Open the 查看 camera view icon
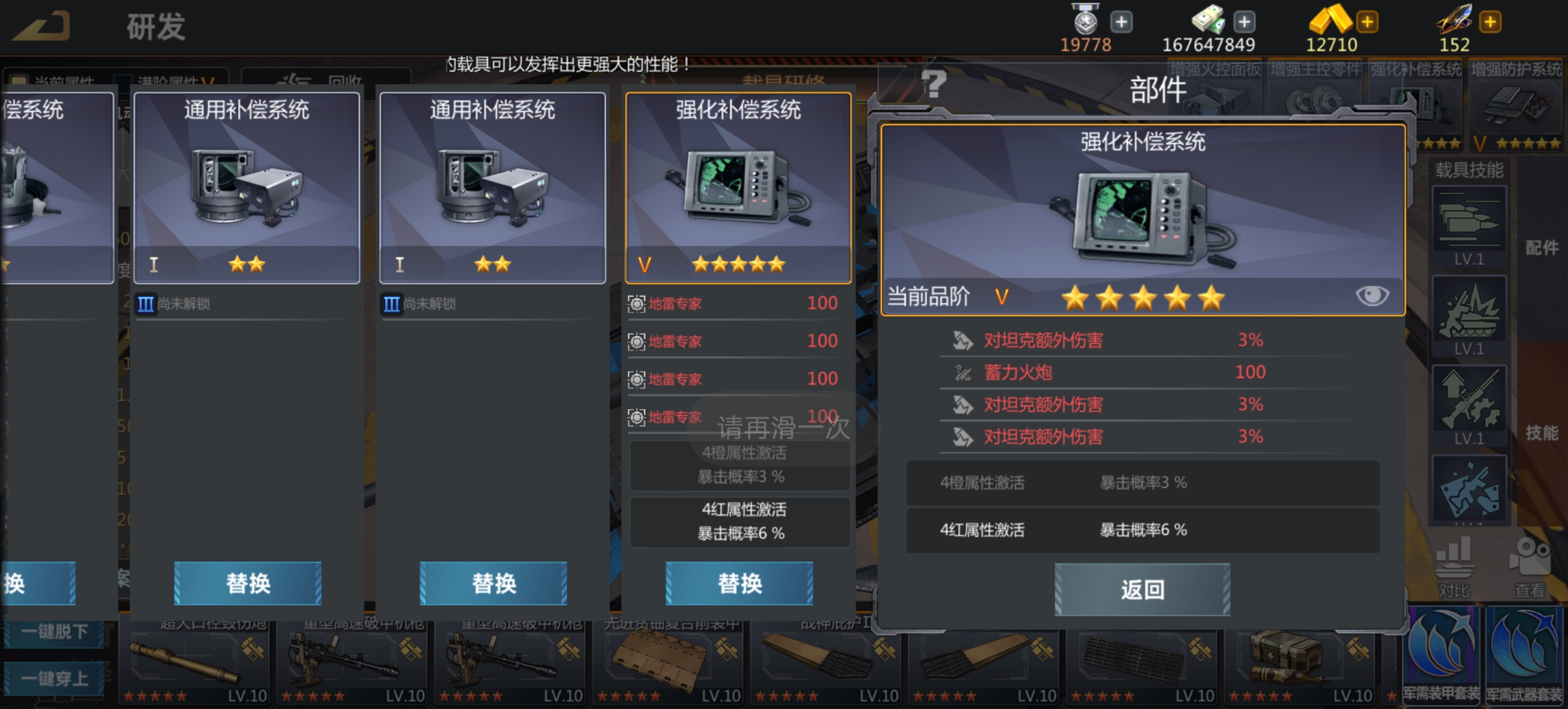 [x=1529, y=566]
